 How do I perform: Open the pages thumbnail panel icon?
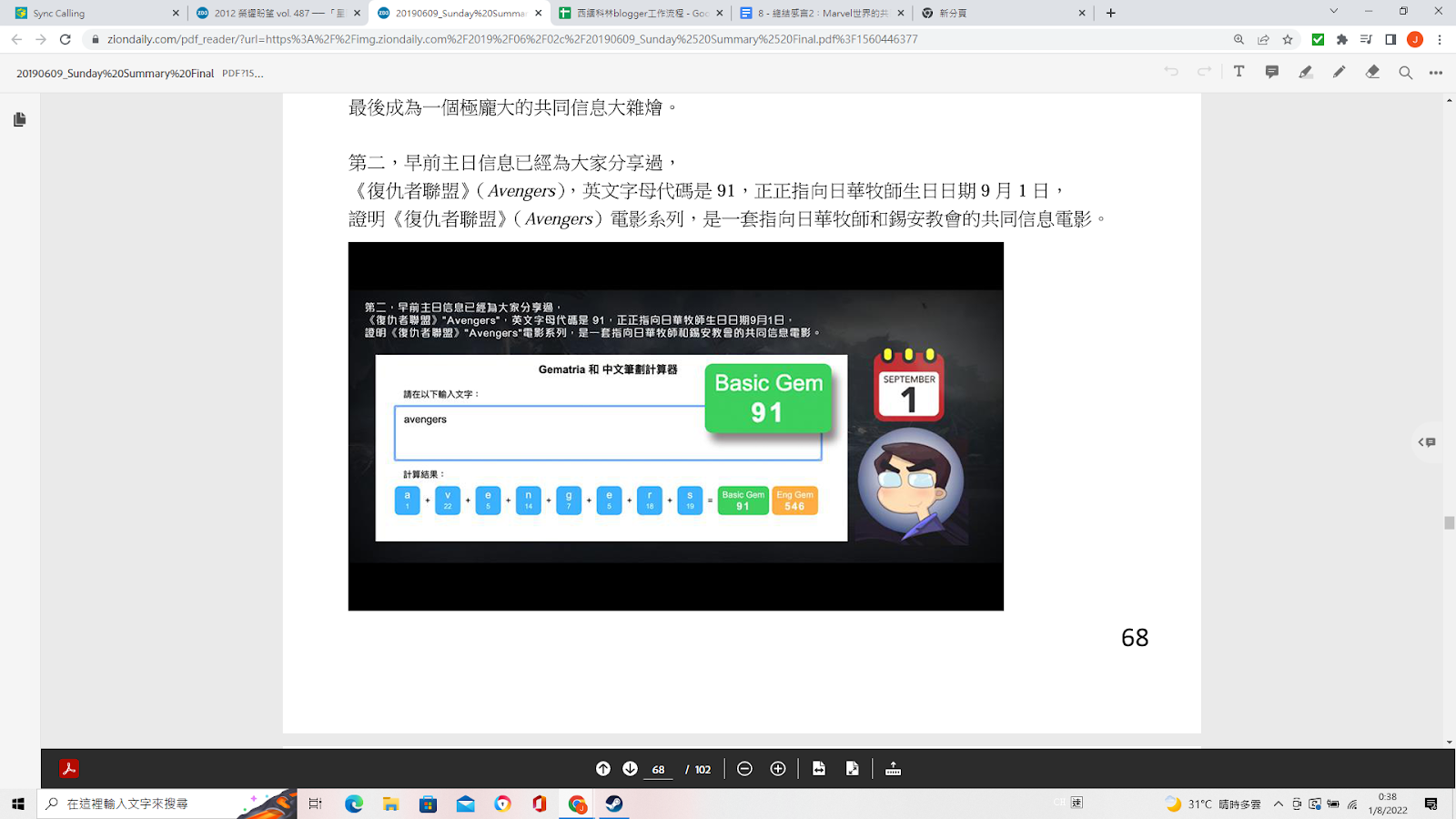coord(20,119)
